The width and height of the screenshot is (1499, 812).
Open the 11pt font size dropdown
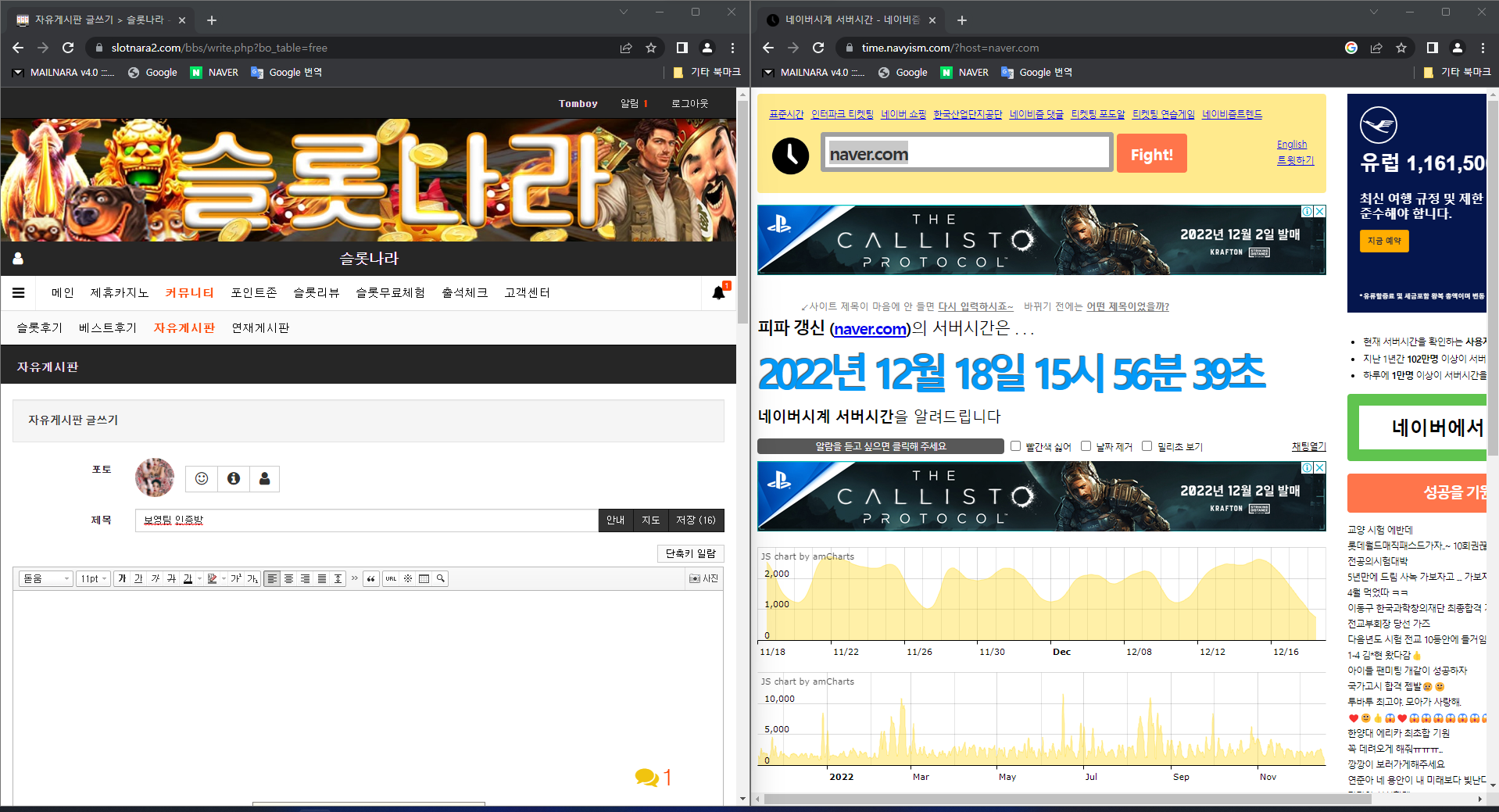click(93, 578)
